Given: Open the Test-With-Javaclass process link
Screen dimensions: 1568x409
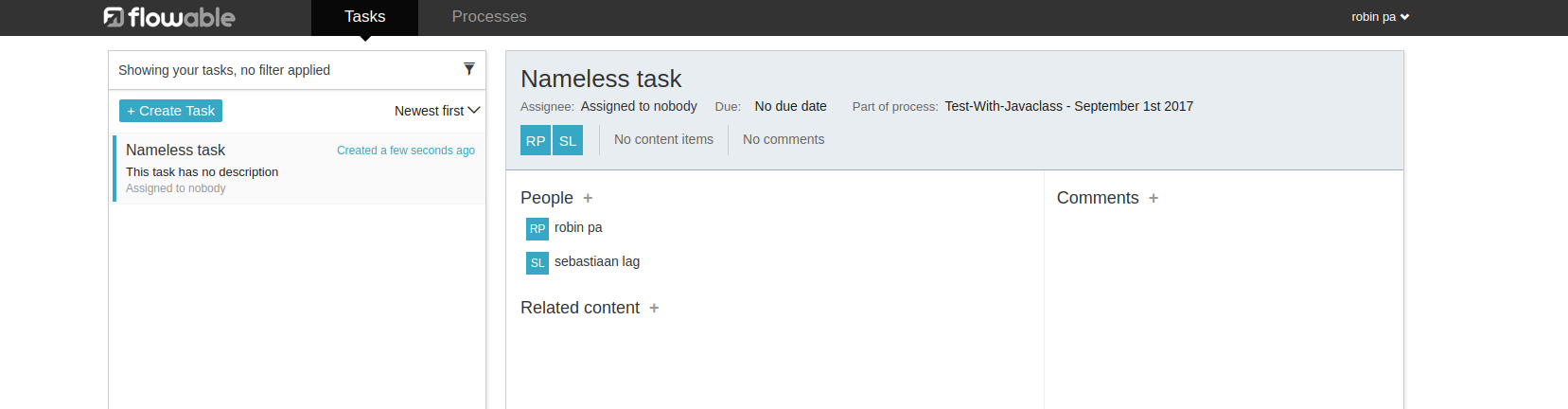Looking at the screenshot, I should coord(1068,106).
